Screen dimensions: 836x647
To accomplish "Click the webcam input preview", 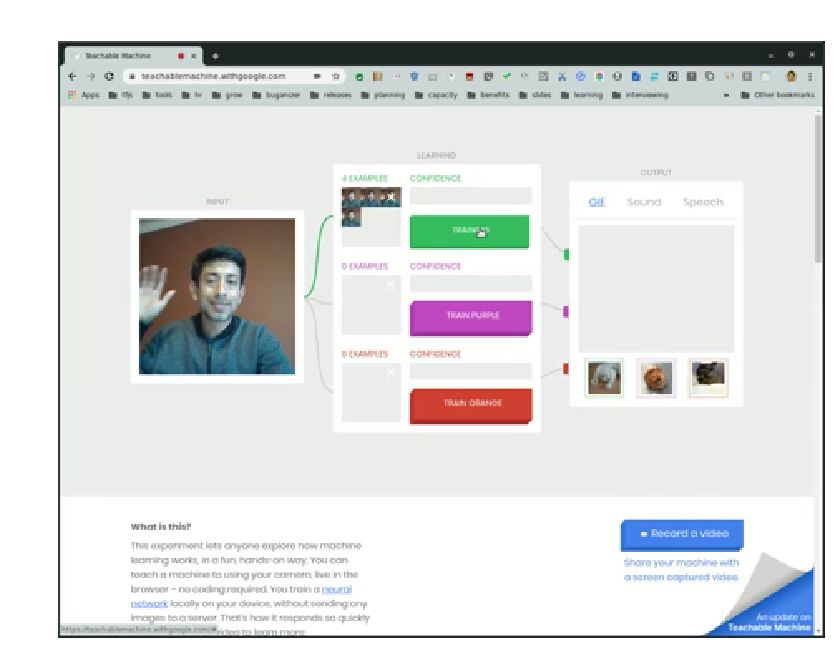I will [217, 296].
